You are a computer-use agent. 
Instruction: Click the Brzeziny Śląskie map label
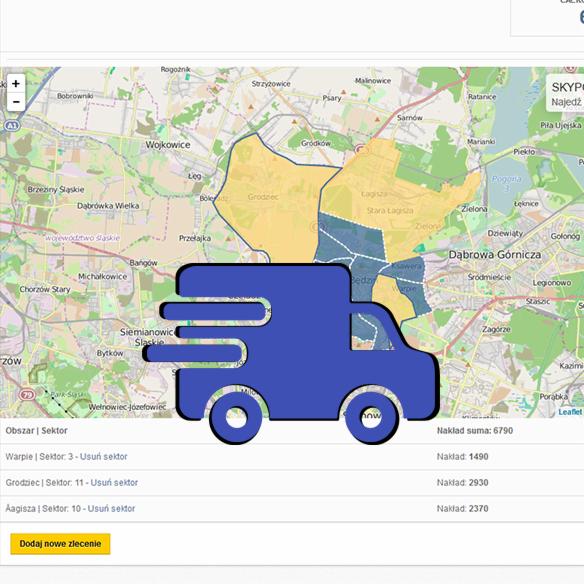(x=56, y=190)
